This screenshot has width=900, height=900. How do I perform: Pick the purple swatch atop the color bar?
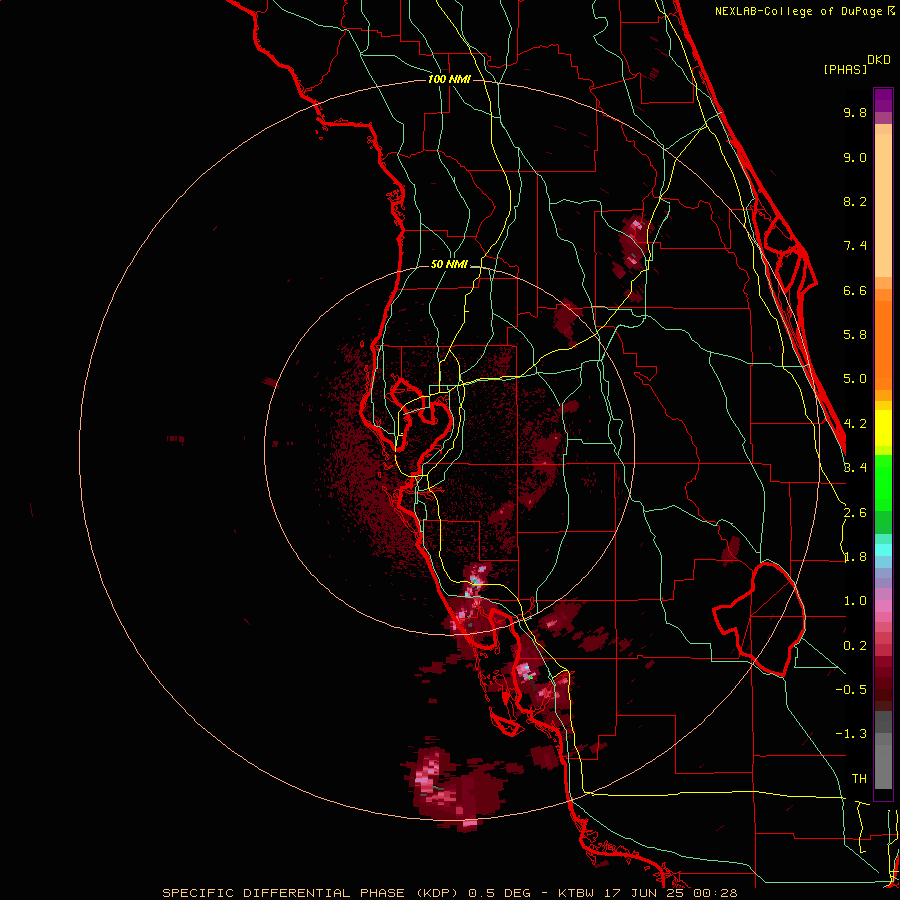pyautogui.click(x=883, y=100)
